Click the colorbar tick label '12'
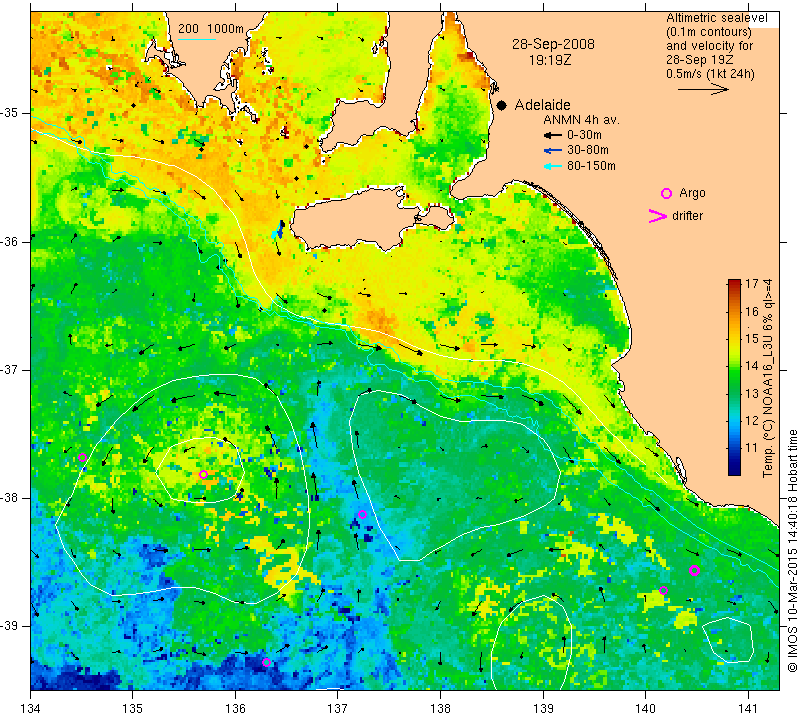Image resolution: width=800 pixels, height=720 pixels. click(x=752, y=420)
